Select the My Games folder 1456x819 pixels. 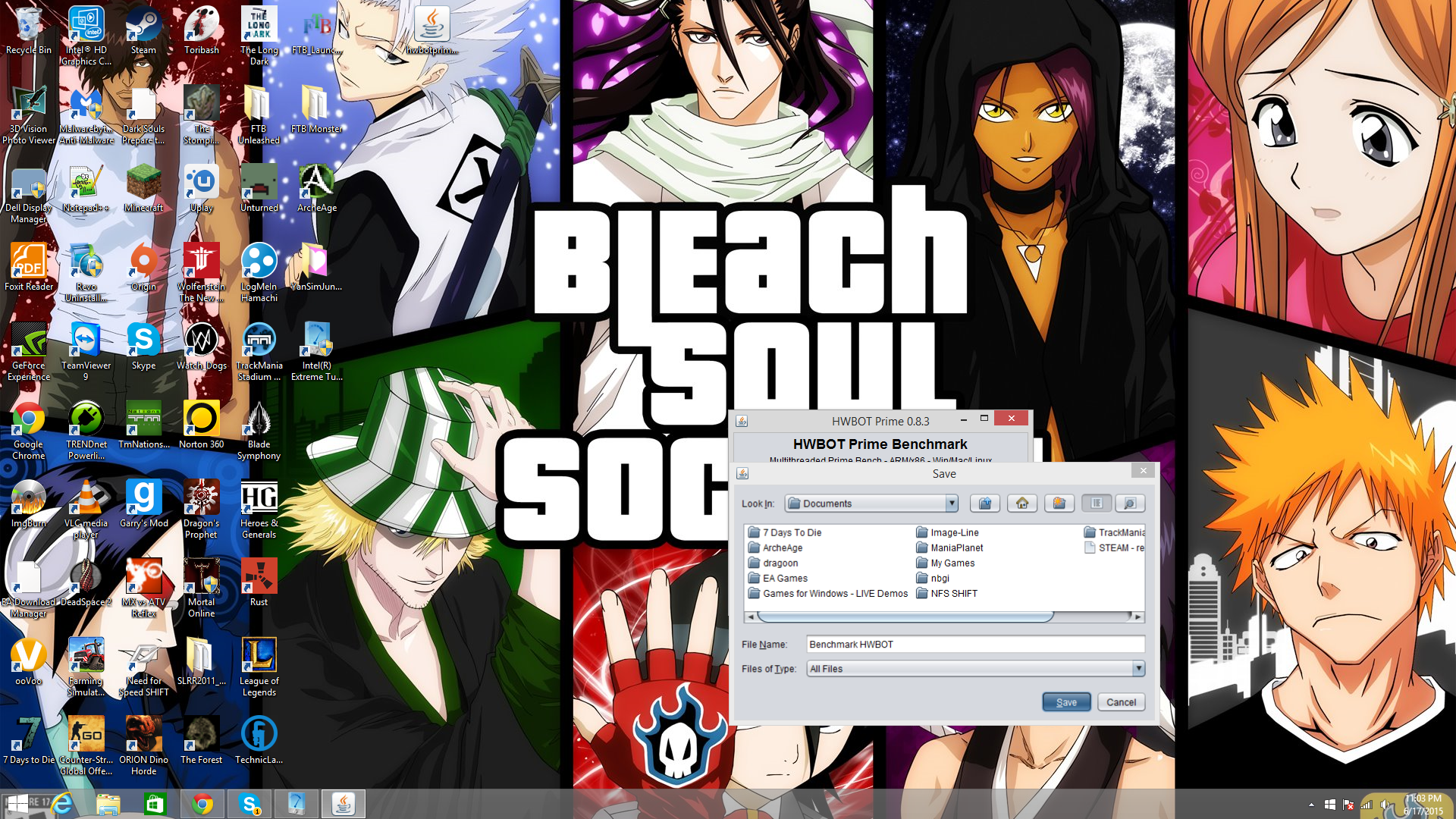pyautogui.click(x=946, y=563)
